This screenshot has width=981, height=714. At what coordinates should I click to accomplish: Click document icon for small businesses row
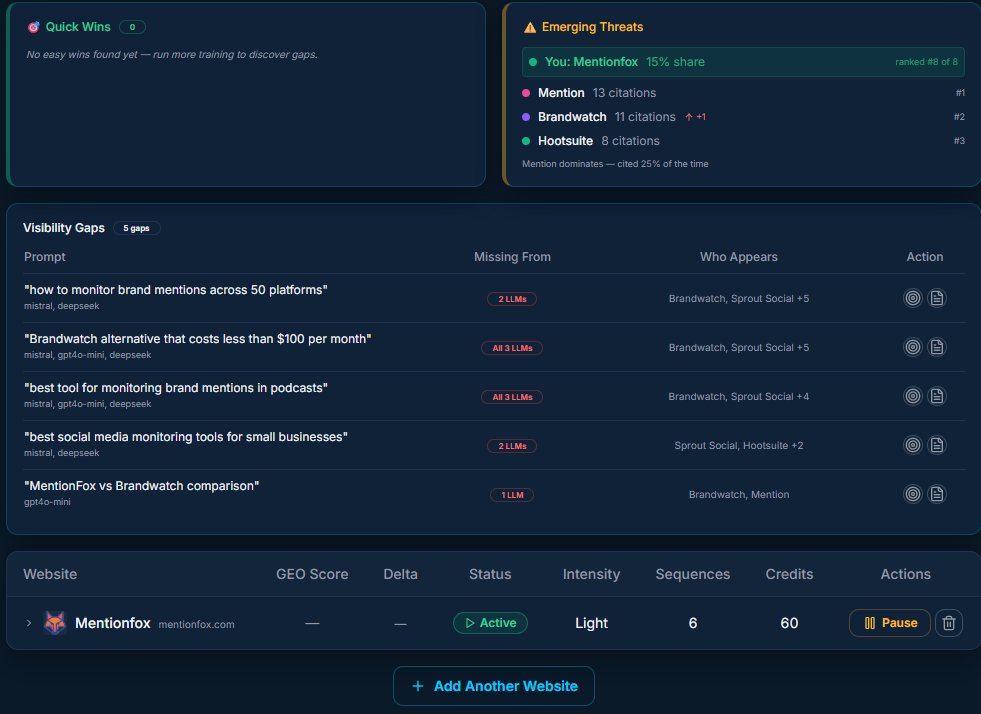(x=937, y=445)
